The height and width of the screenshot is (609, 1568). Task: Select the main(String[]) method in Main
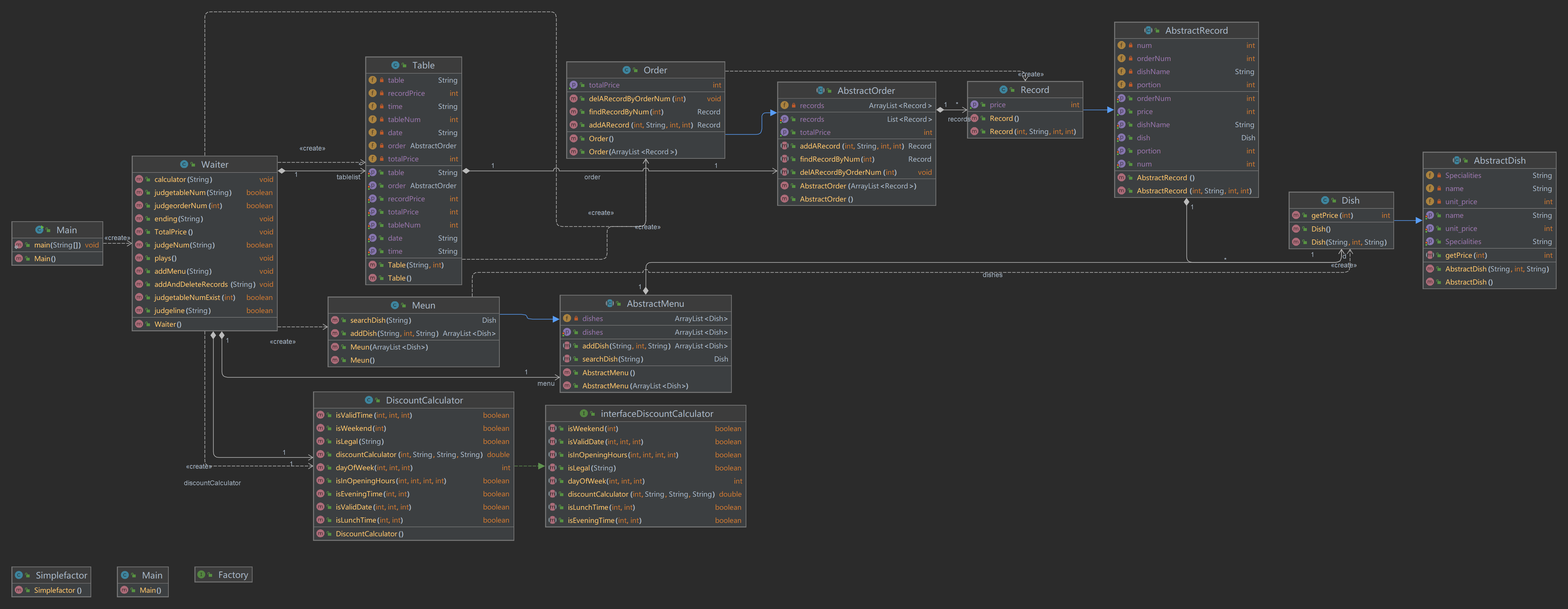(x=57, y=245)
